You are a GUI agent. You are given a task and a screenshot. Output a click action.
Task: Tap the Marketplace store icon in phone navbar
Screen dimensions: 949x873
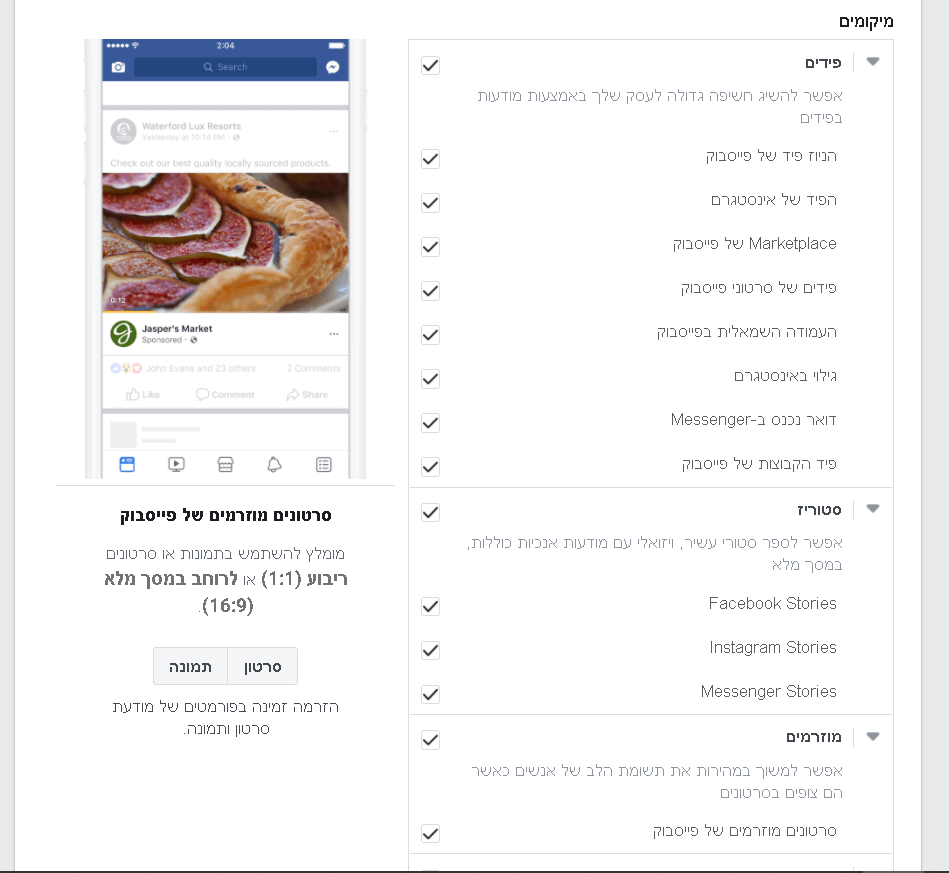(x=225, y=464)
